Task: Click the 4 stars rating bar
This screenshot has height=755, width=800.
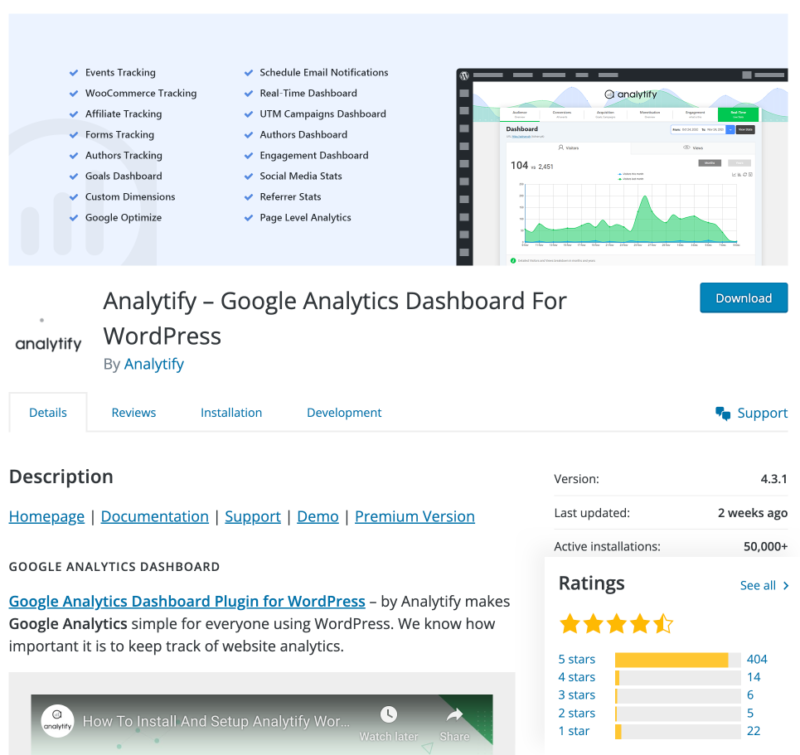Action: [x=678, y=677]
